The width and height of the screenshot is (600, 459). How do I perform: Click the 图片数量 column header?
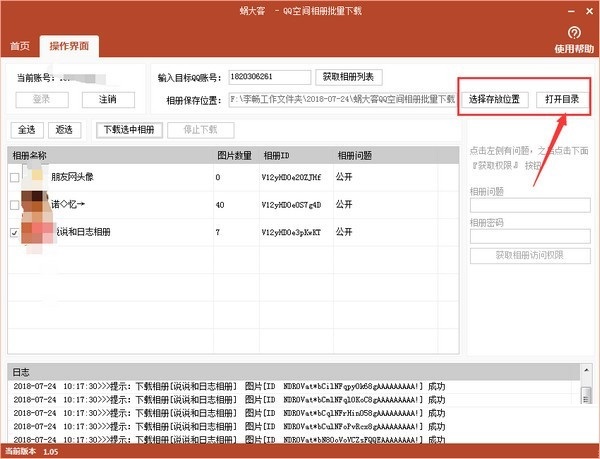tap(236, 156)
